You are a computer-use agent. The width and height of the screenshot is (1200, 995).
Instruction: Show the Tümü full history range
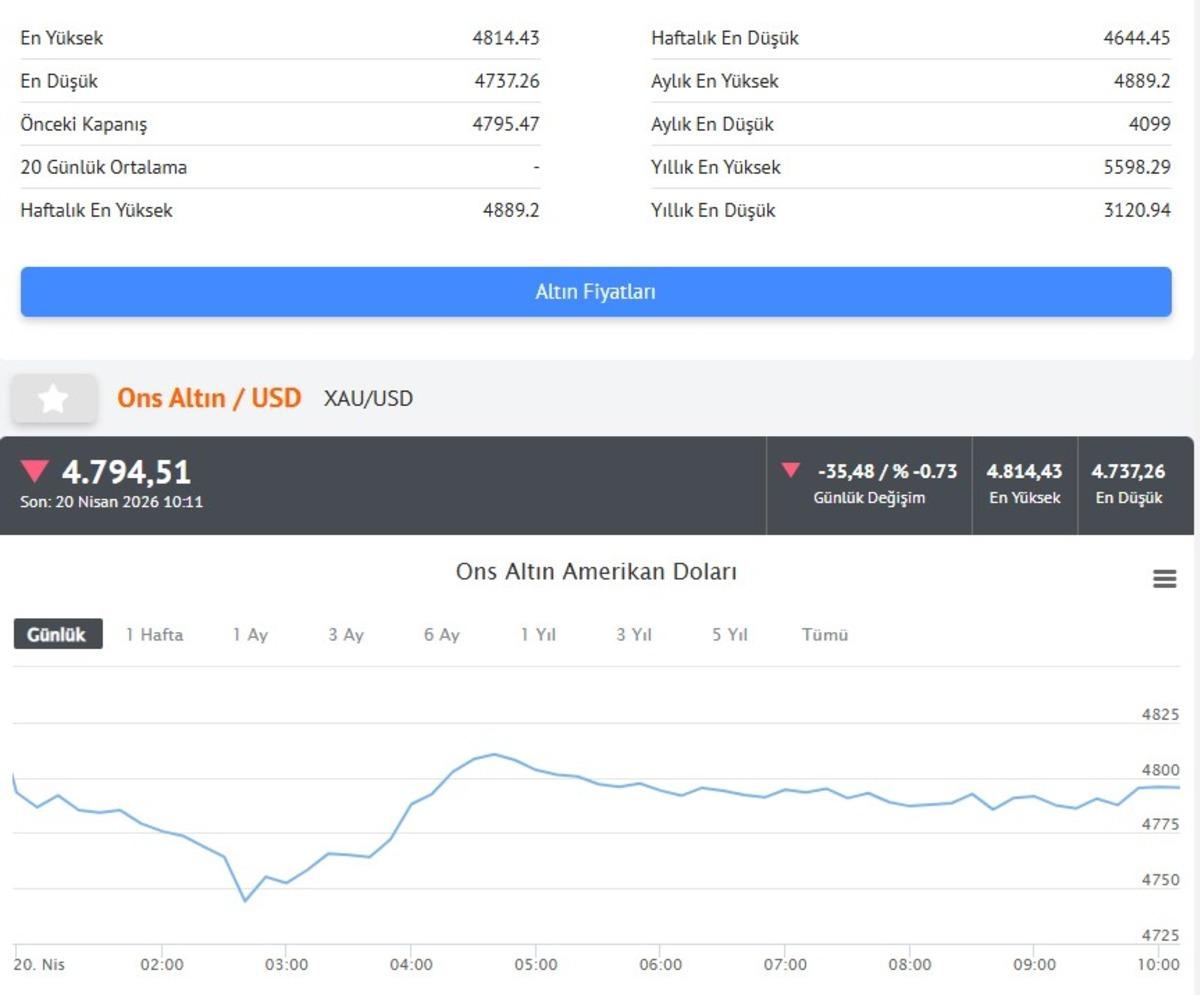tap(825, 635)
